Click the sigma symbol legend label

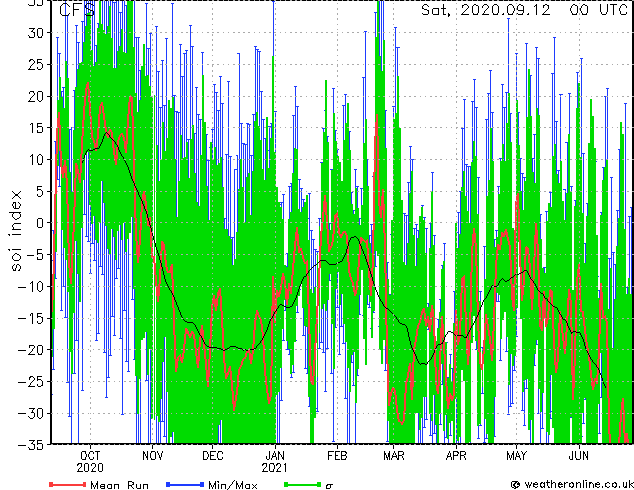pos(329,486)
